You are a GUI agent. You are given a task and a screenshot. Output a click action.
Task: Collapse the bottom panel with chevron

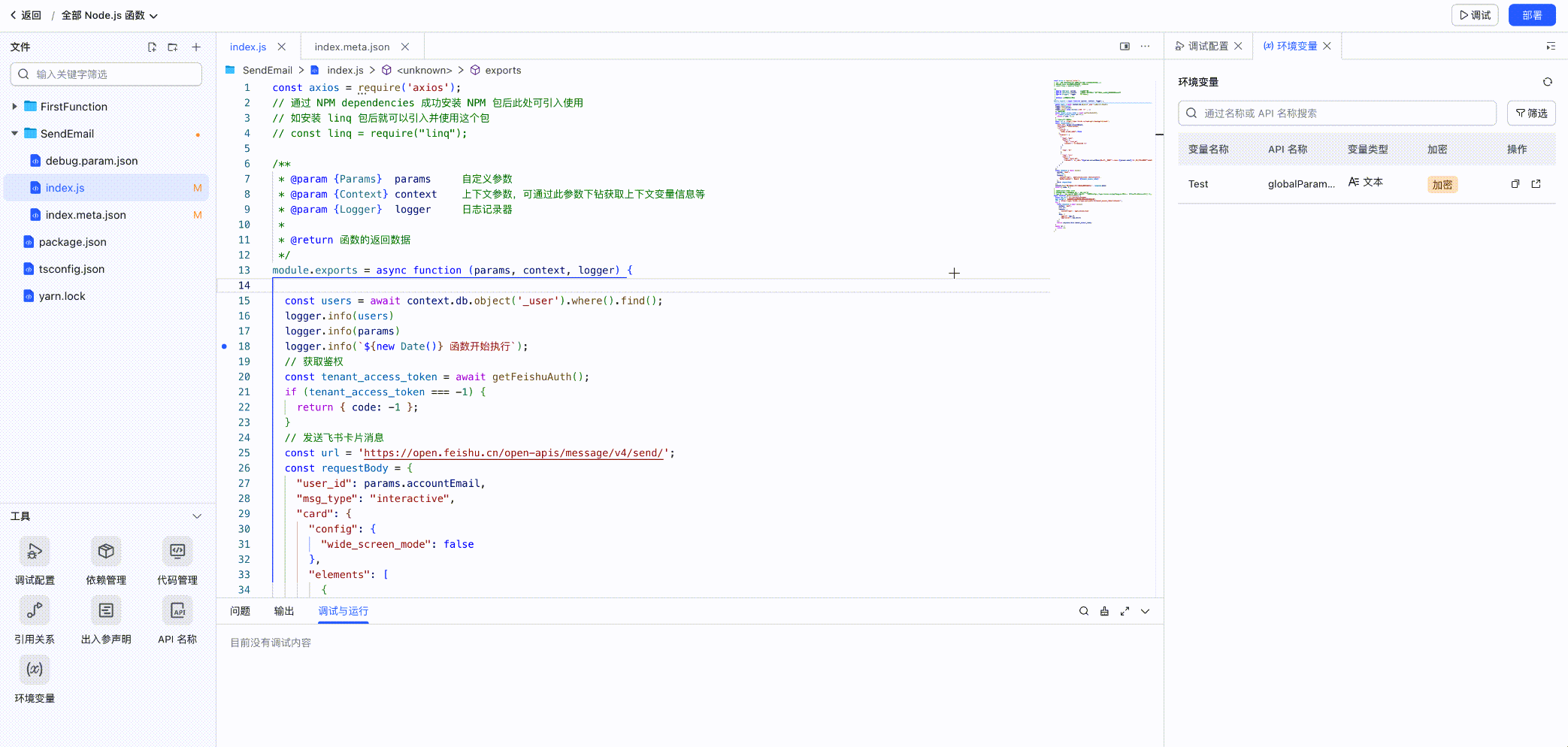(x=1145, y=612)
